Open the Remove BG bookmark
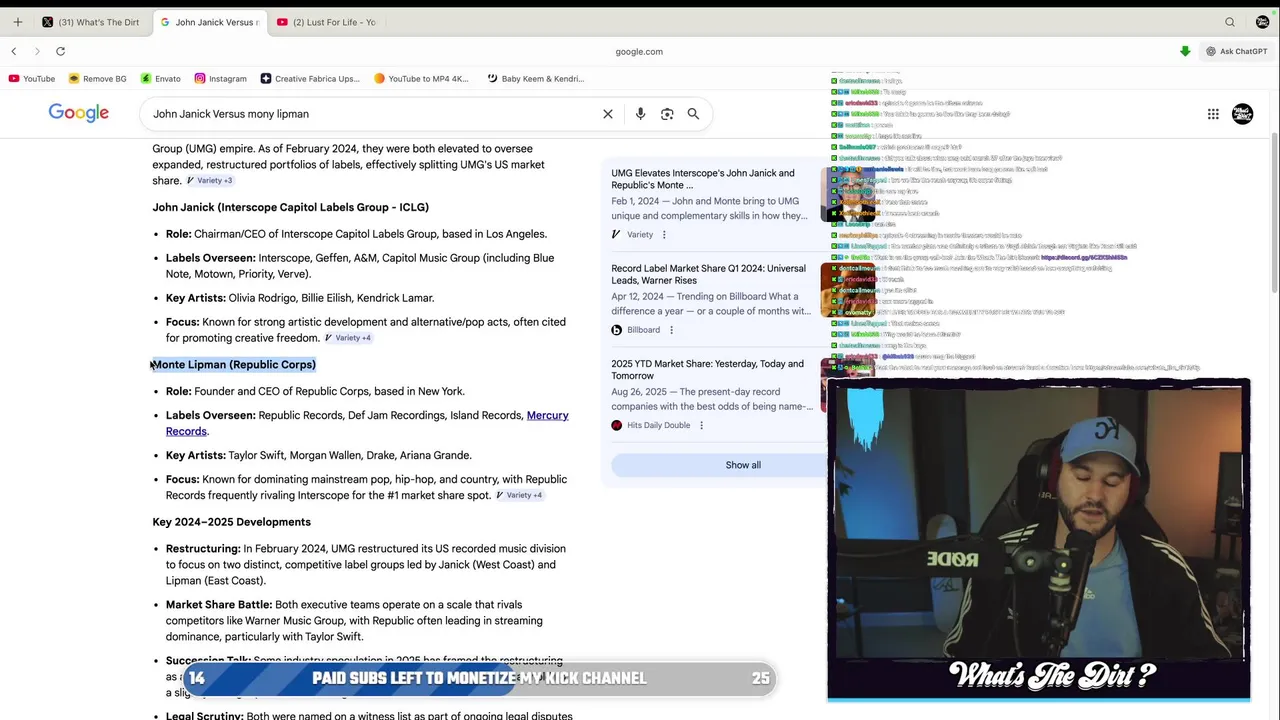The height and width of the screenshot is (720, 1280). coord(97,78)
